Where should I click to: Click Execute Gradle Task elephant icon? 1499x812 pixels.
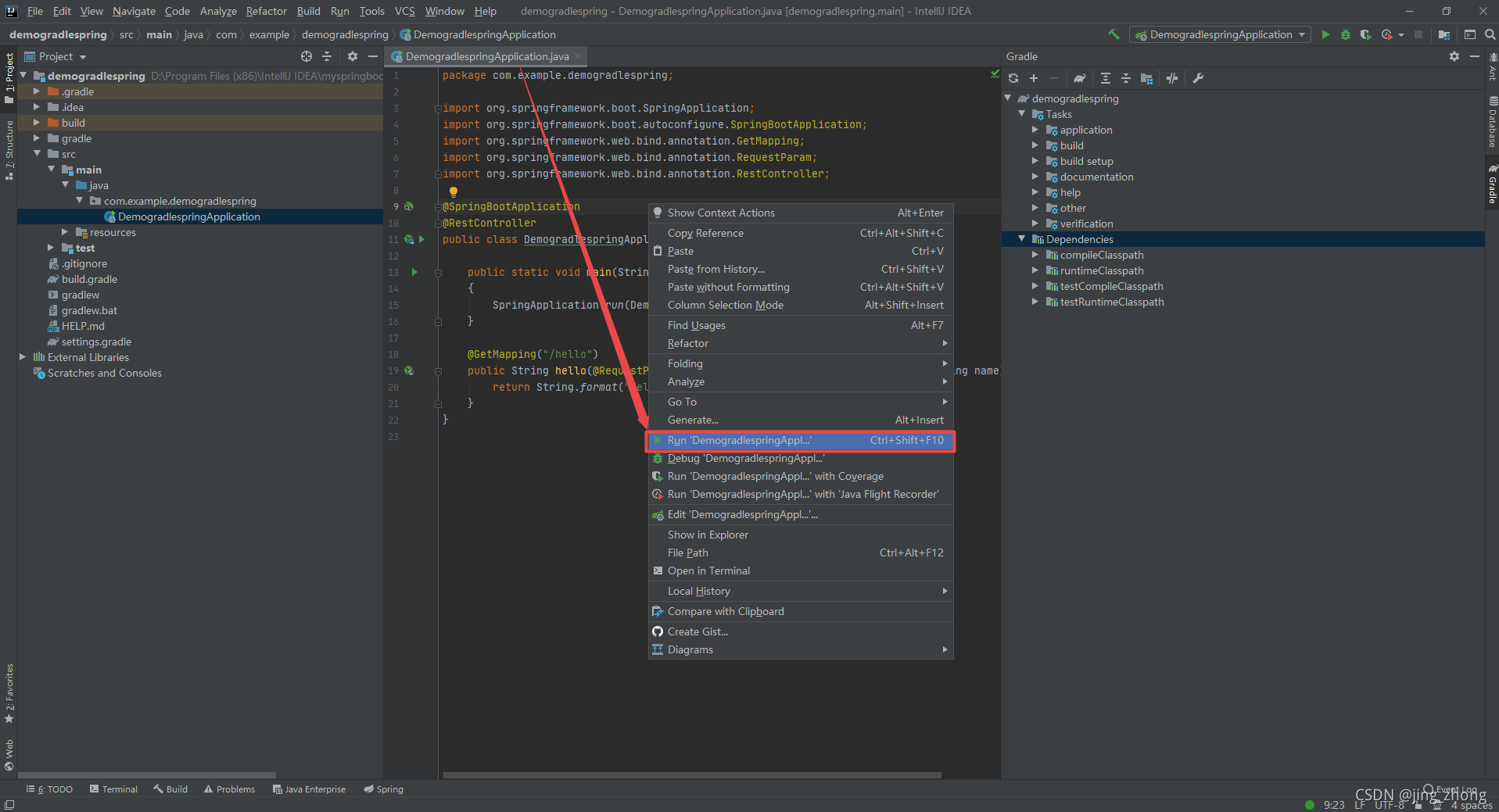coord(1079,78)
